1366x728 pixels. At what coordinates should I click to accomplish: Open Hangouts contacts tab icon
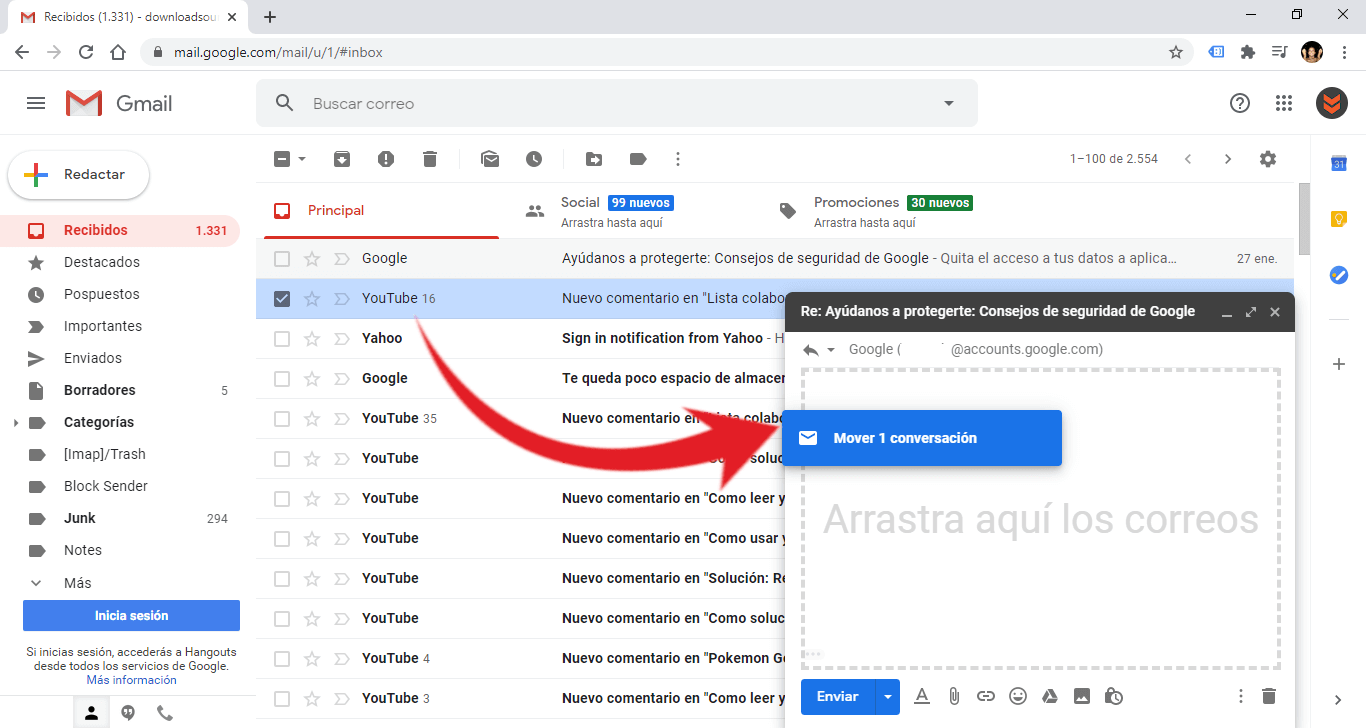pos(91,713)
